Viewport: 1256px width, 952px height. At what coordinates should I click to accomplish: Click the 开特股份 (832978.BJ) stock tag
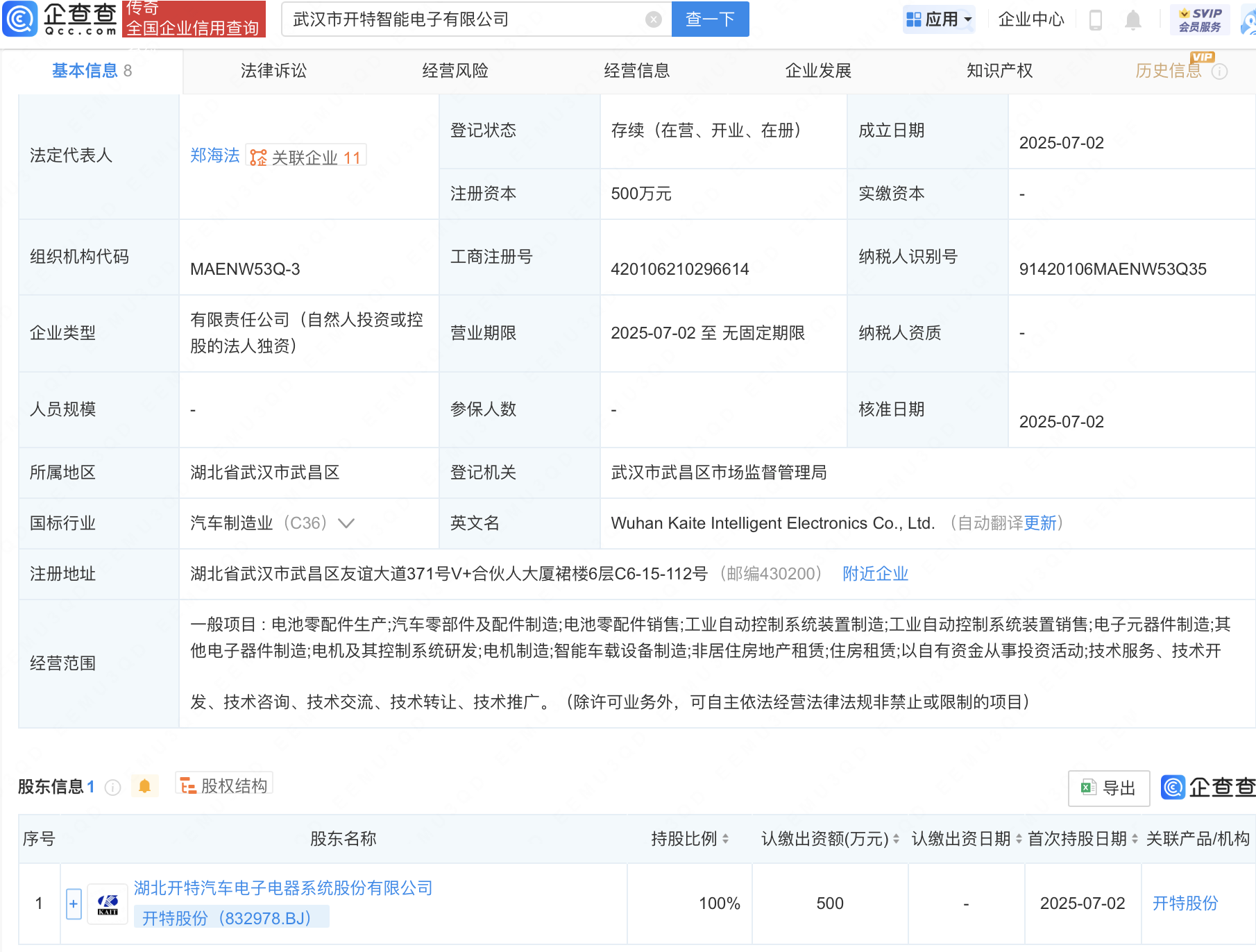click(231, 918)
